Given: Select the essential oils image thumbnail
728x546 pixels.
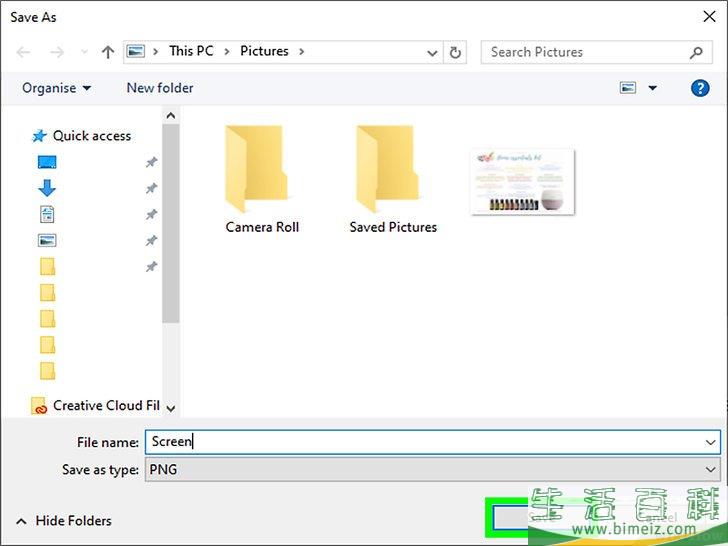Looking at the screenshot, I should pos(522,181).
